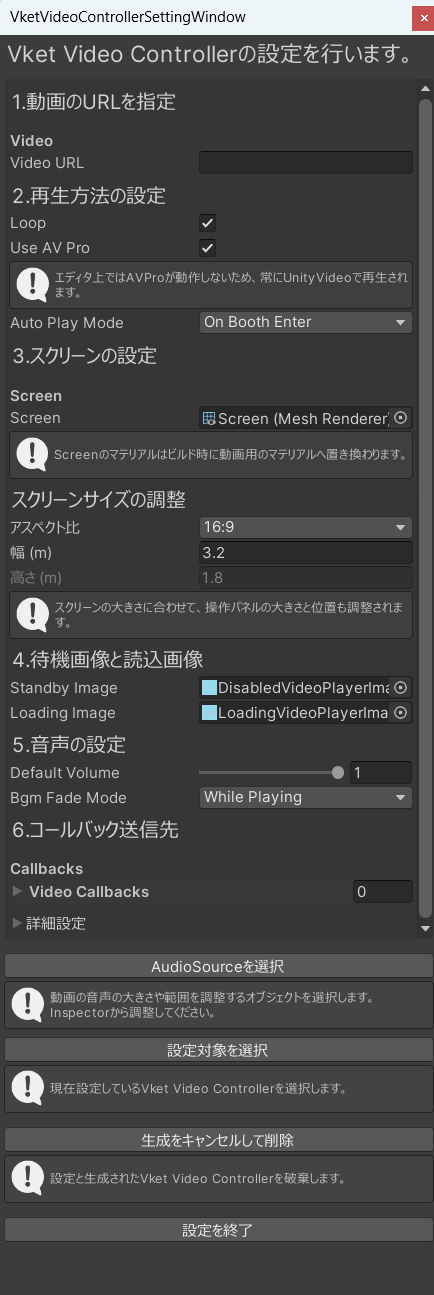Expand the 詳細設定 foldout
This screenshot has width=434, height=1295.
pyautogui.click(x=17, y=923)
